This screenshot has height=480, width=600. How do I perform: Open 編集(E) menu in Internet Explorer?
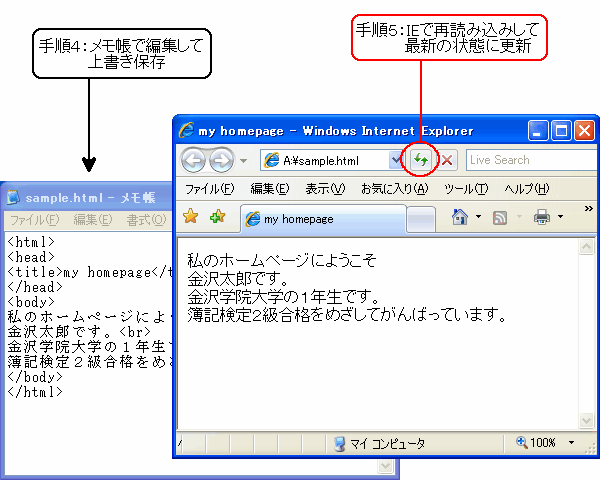click(x=269, y=189)
